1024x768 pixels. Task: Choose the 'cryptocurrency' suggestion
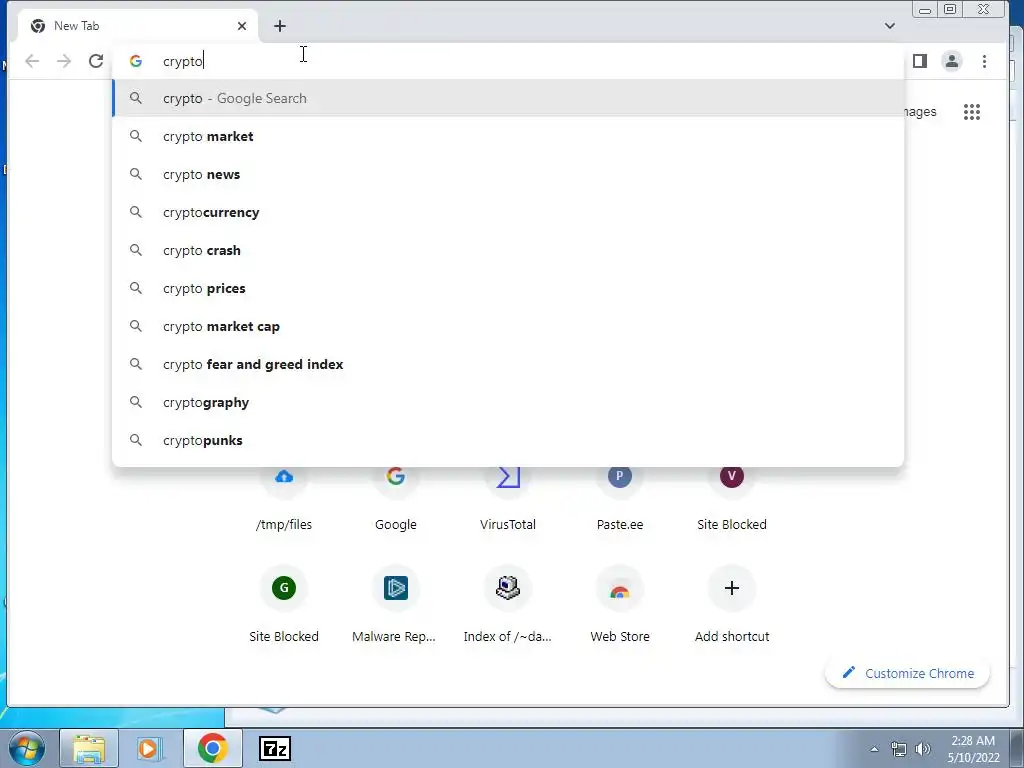pos(508,212)
